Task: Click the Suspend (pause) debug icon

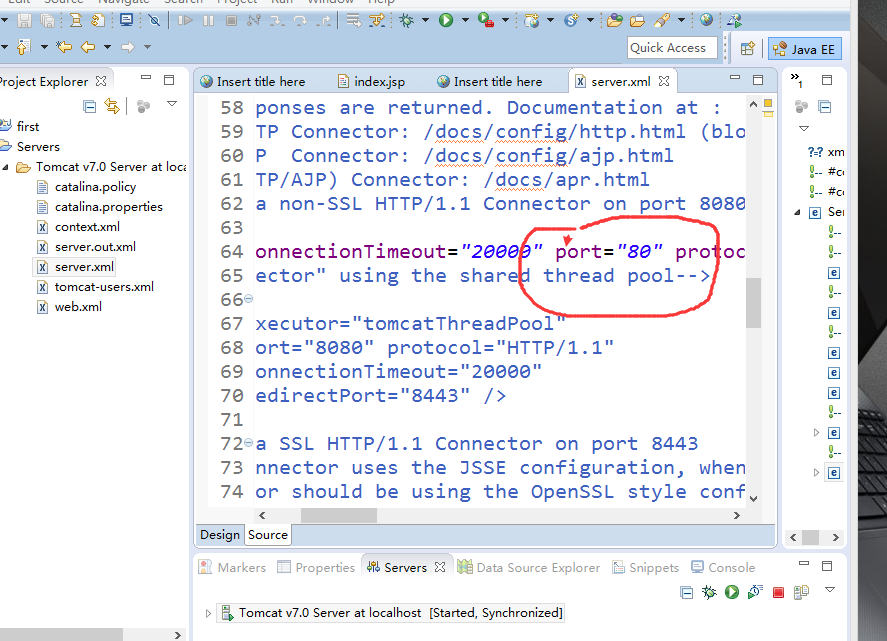Action: pyautogui.click(x=209, y=21)
